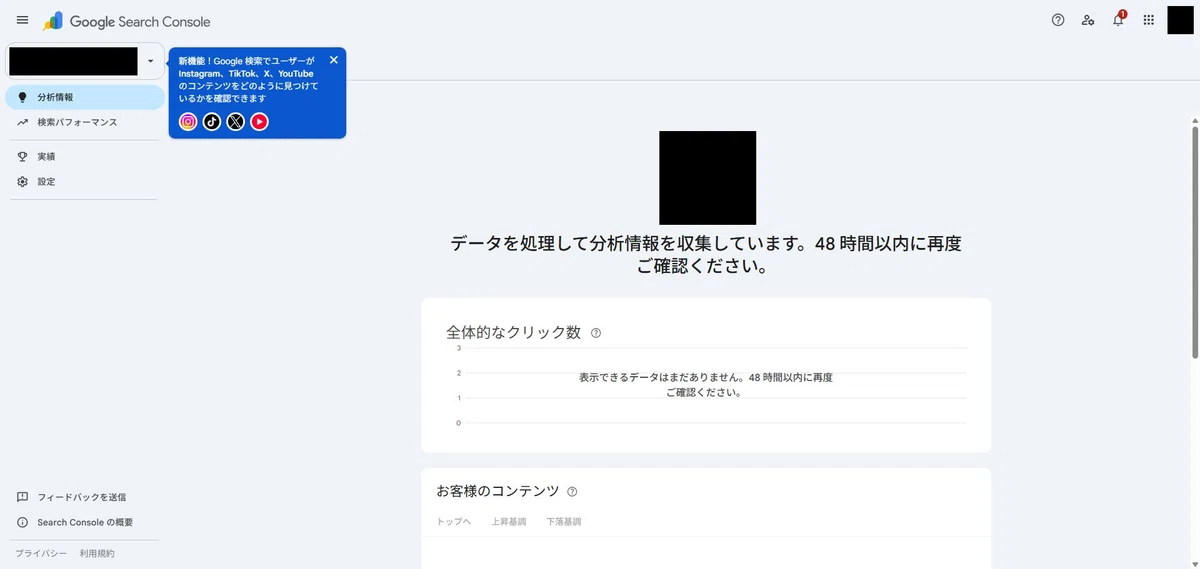1200x569 pixels.
Task: Click the info icon beside Search Console の概要
Action: (x=22, y=522)
